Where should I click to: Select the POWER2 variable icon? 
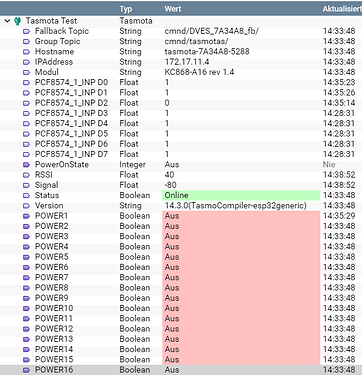click(x=26, y=227)
